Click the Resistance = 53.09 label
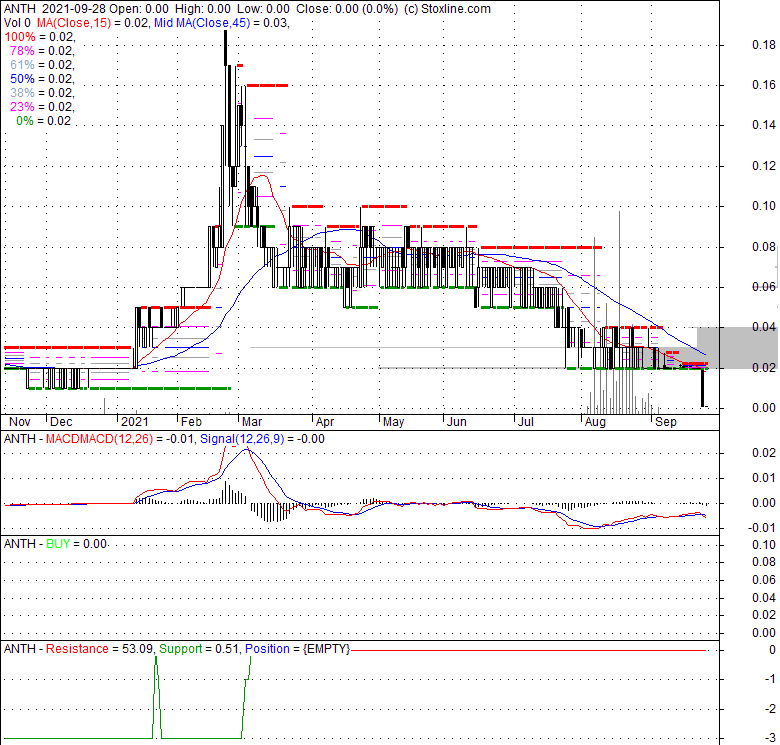Image resolution: width=780 pixels, height=745 pixels. (99, 649)
